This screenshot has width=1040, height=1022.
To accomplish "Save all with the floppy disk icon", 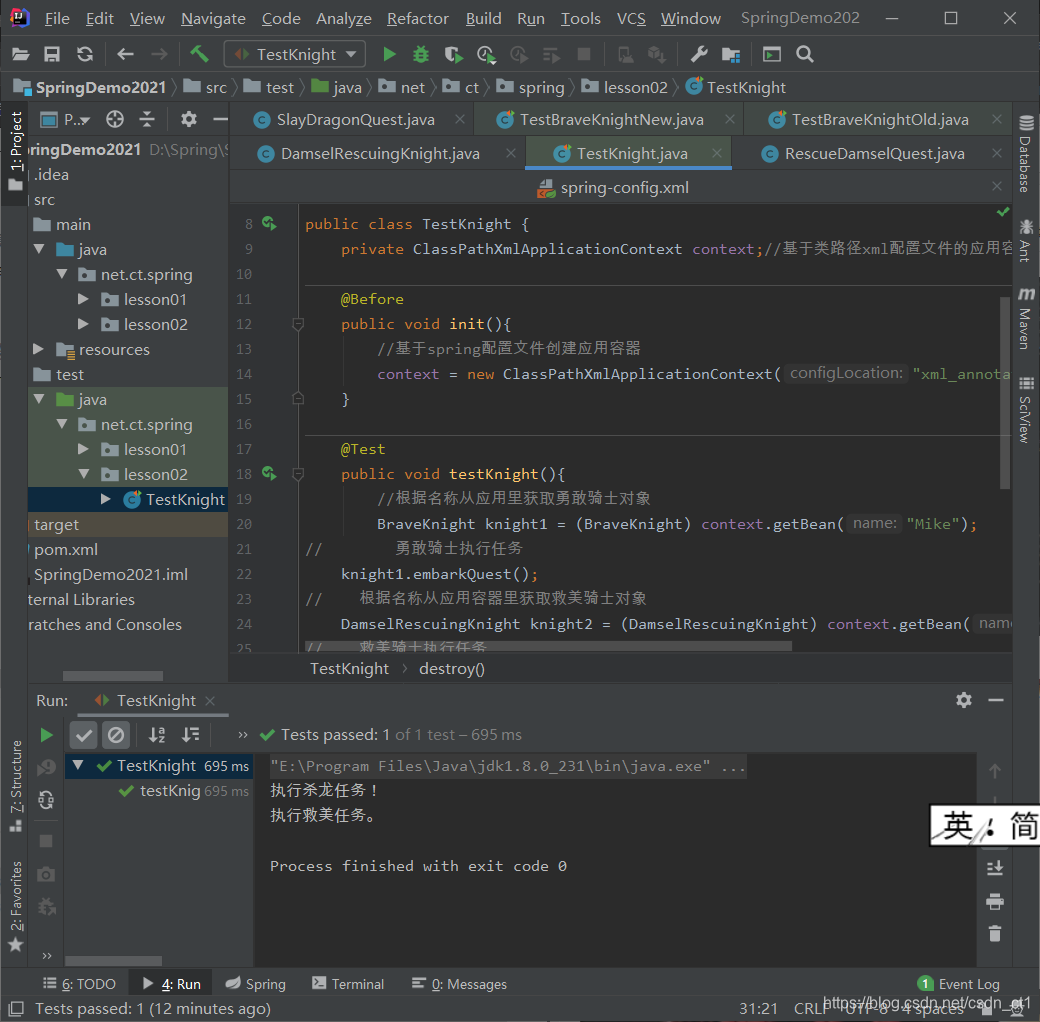I will (52, 54).
